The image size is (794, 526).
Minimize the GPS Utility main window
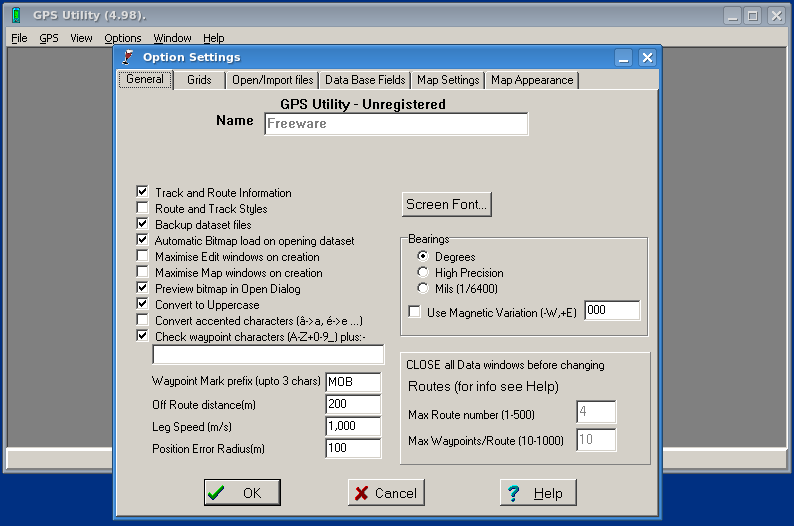732,16
